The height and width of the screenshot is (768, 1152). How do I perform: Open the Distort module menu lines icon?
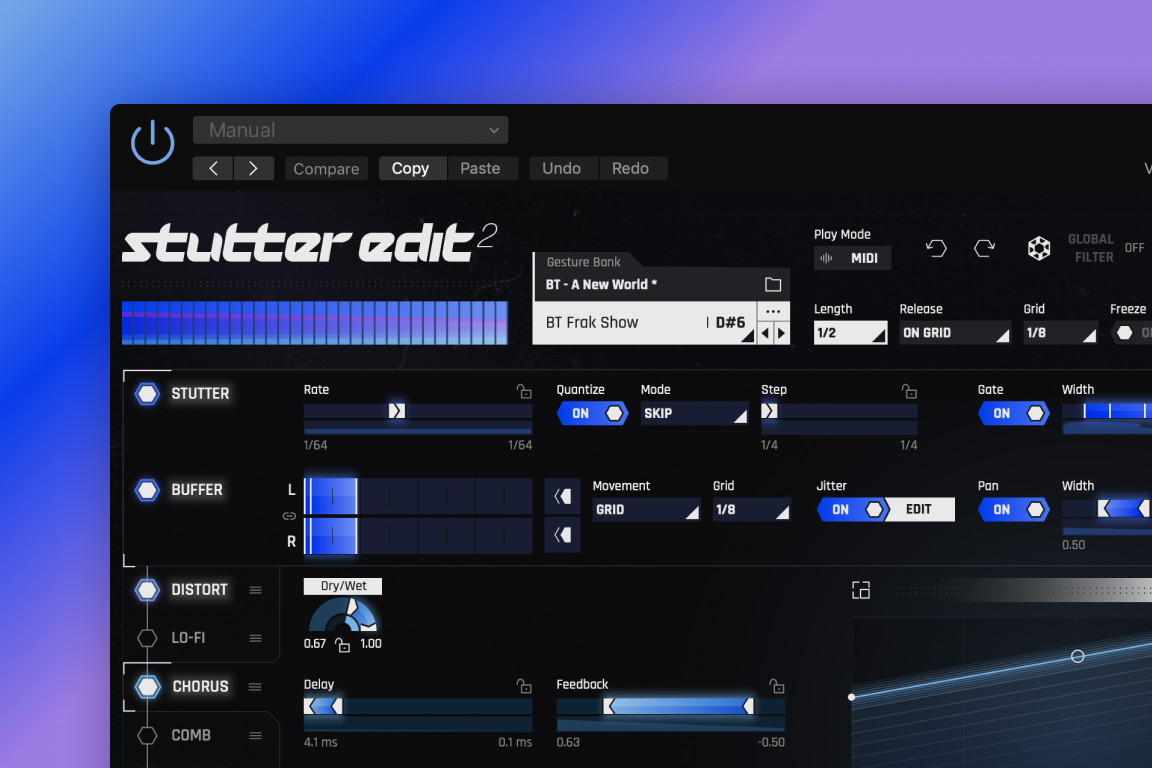coord(256,590)
